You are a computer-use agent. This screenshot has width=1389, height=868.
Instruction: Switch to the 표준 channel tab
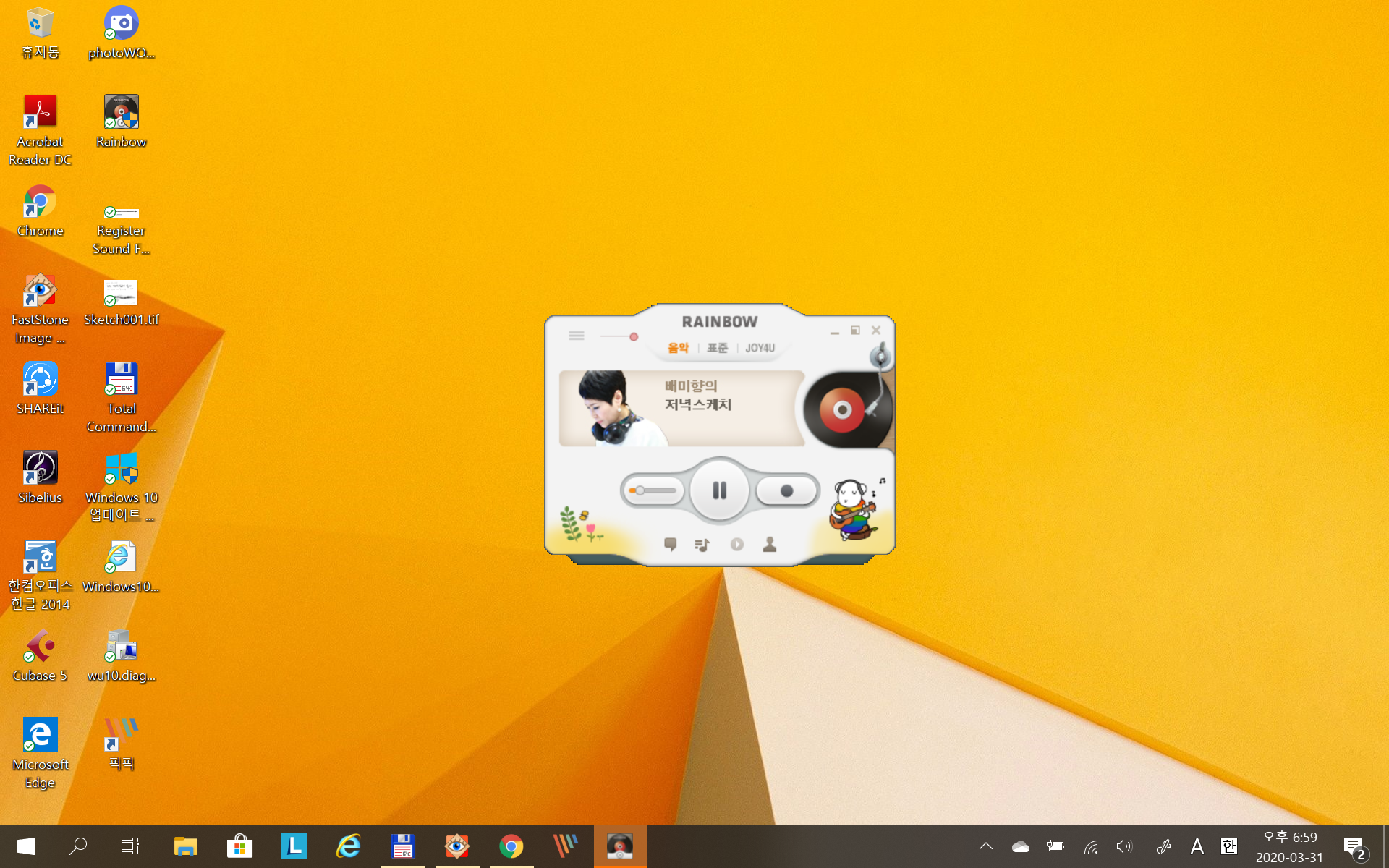pos(717,348)
